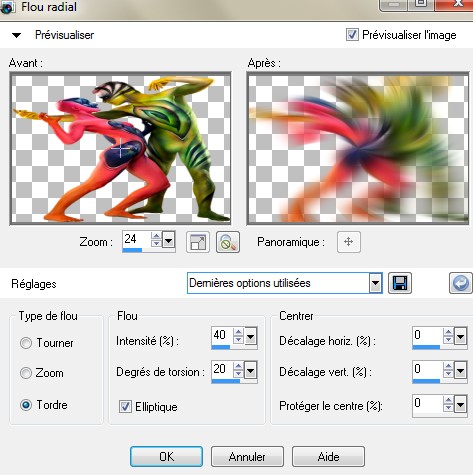Click the save preset floppy disk icon
473x475 pixels.
coord(400,283)
